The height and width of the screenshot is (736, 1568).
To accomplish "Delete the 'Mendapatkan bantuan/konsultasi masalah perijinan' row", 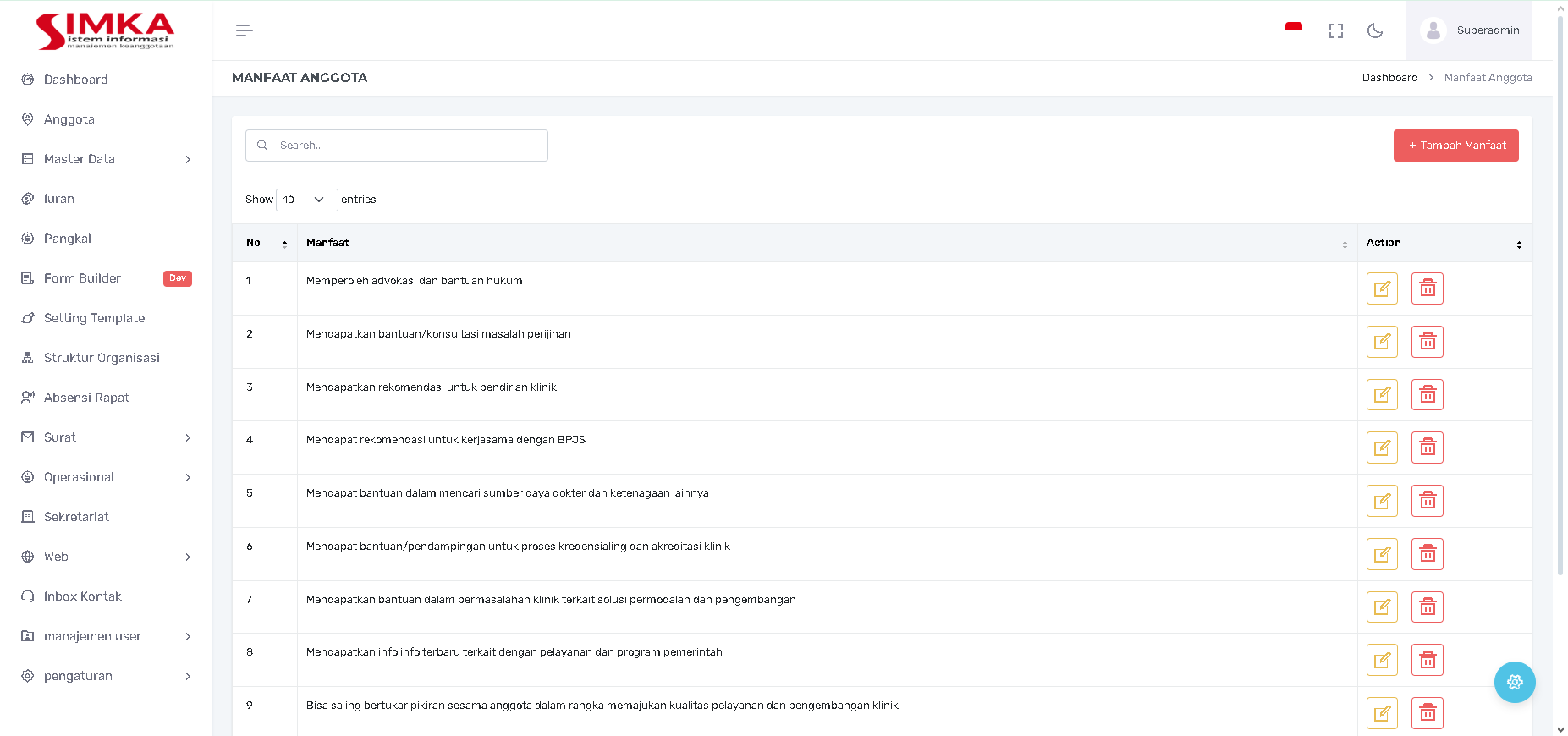I will point(1427,342).
